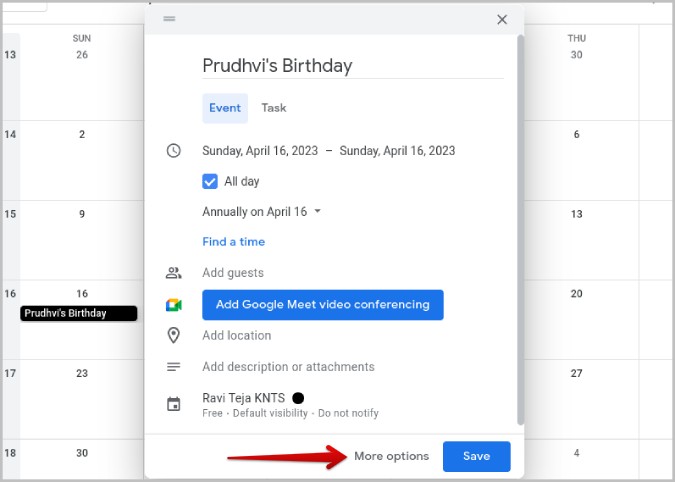Select Thursday 4 in the calendar grid
Viewport: 675px width, 482px height.
(576, 453)
